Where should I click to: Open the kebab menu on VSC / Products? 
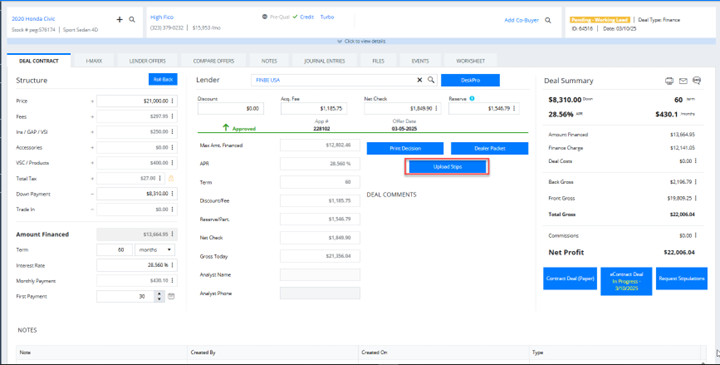click(x=173, y=163)
